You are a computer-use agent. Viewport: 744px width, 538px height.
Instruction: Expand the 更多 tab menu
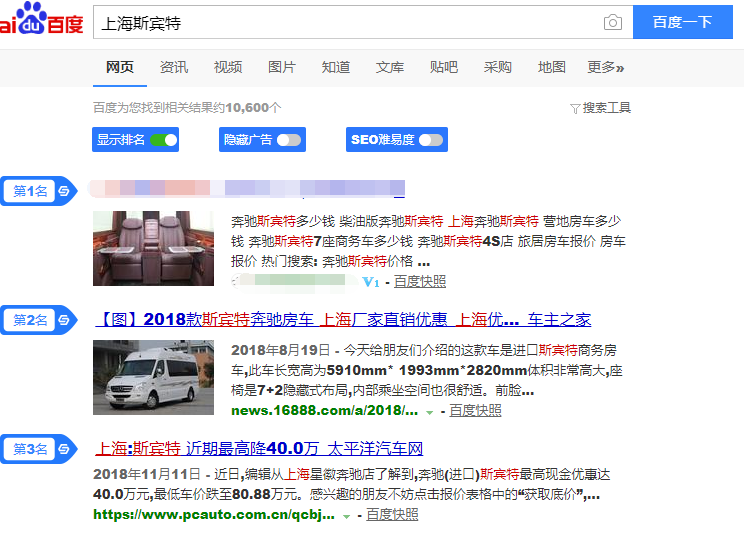(605, 67)
